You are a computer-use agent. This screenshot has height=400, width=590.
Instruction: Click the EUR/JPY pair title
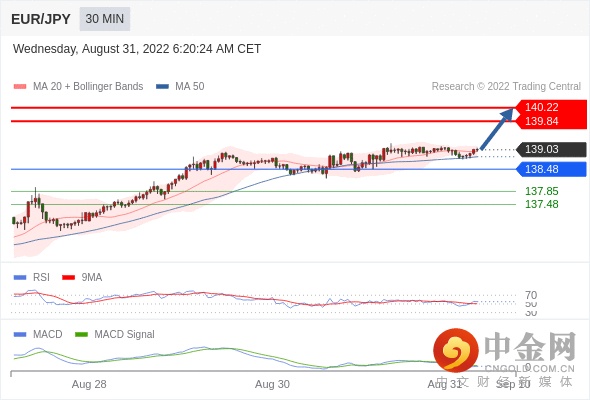pos(41,19)
